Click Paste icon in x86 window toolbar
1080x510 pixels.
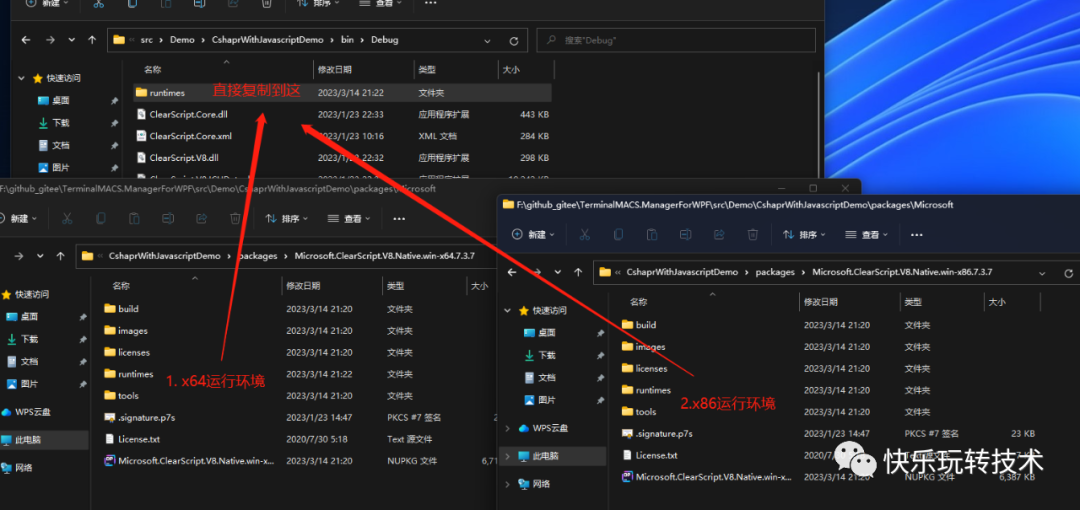pos(652,234)
